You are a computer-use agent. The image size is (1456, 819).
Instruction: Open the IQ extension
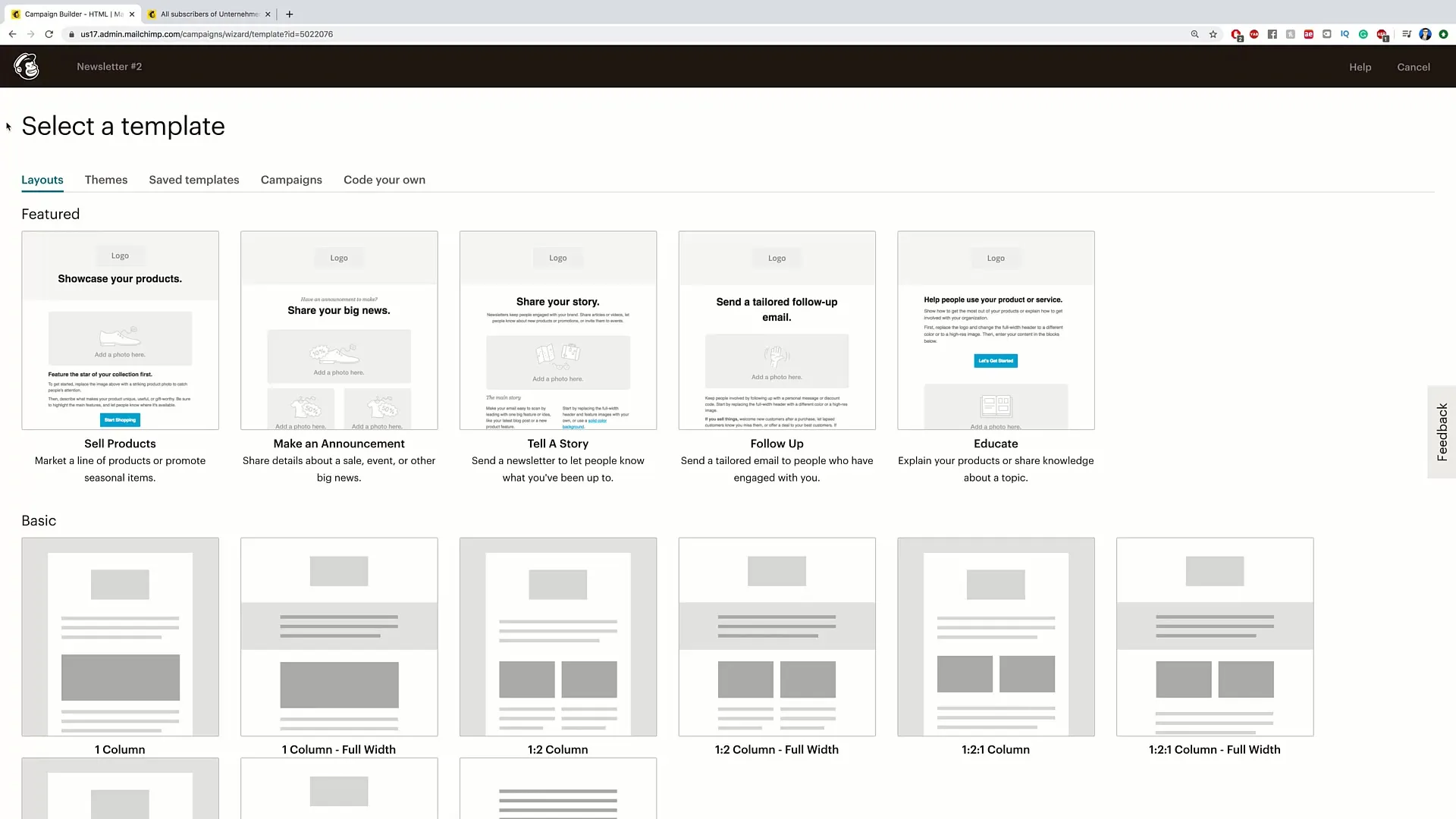click(1345, 34)
